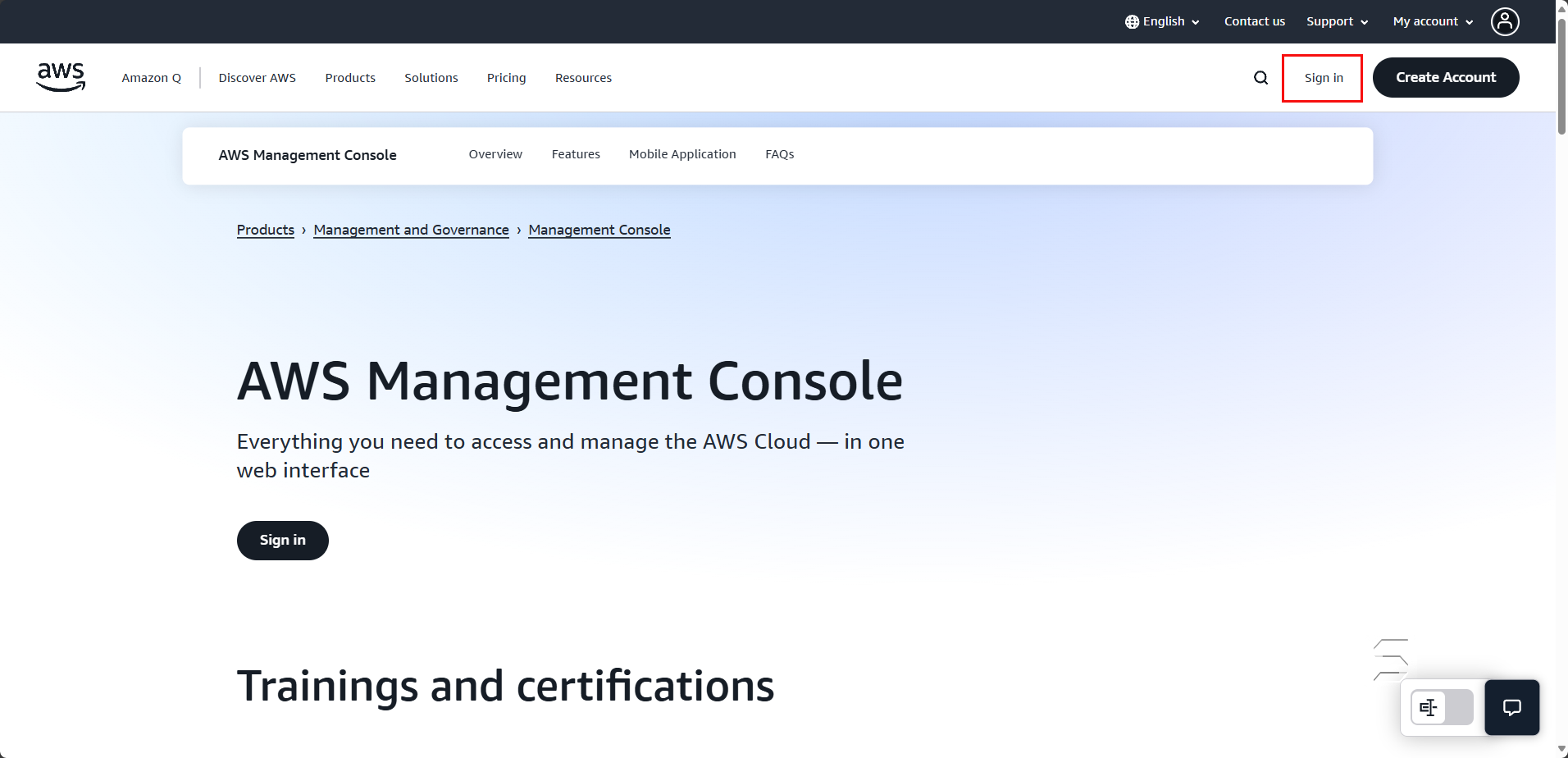Screen dimensions: 1568x758
Task: Click the Create Account button
Action: click(x=1446, y=77)
